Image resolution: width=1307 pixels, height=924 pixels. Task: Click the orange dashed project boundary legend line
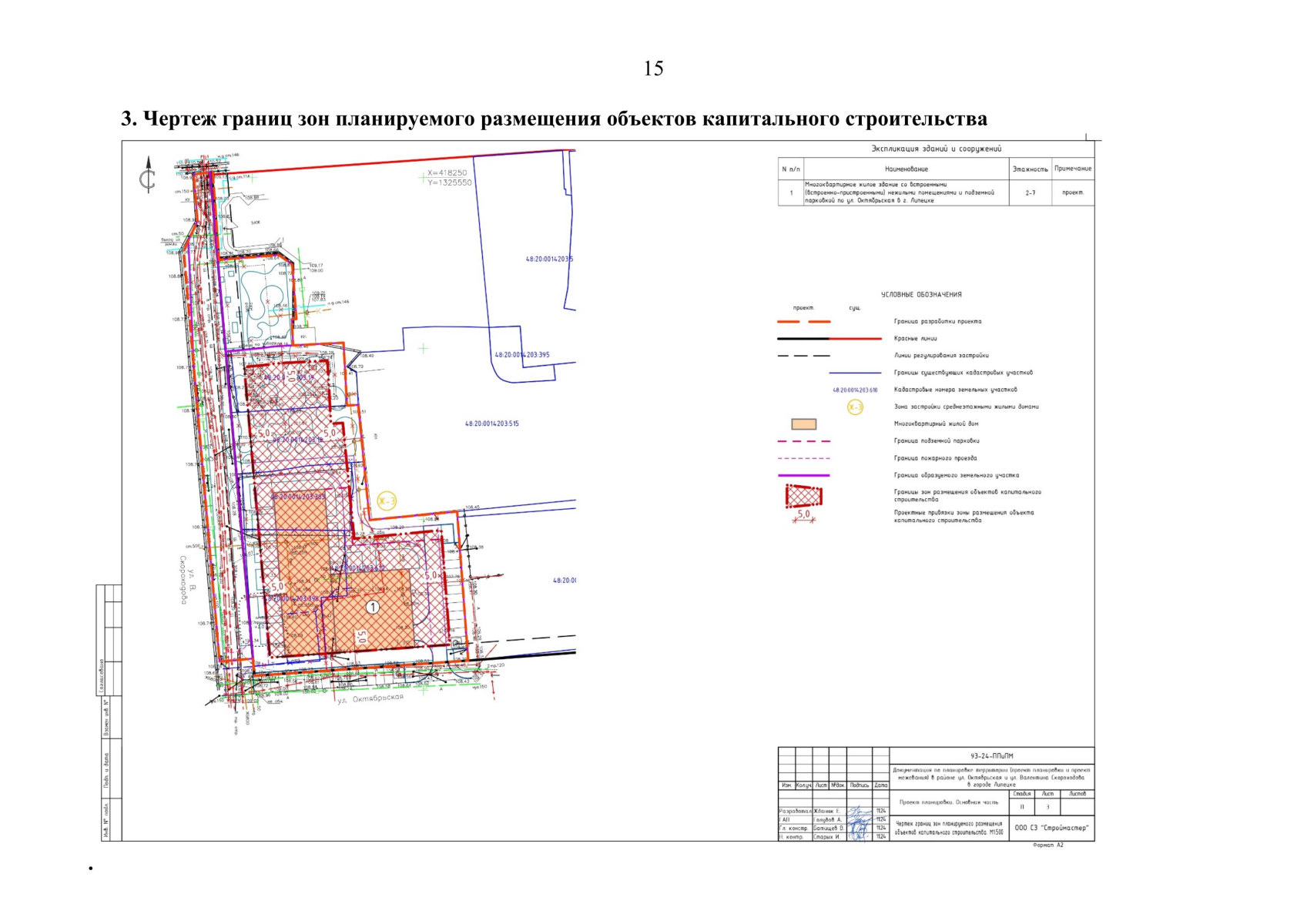803,322
